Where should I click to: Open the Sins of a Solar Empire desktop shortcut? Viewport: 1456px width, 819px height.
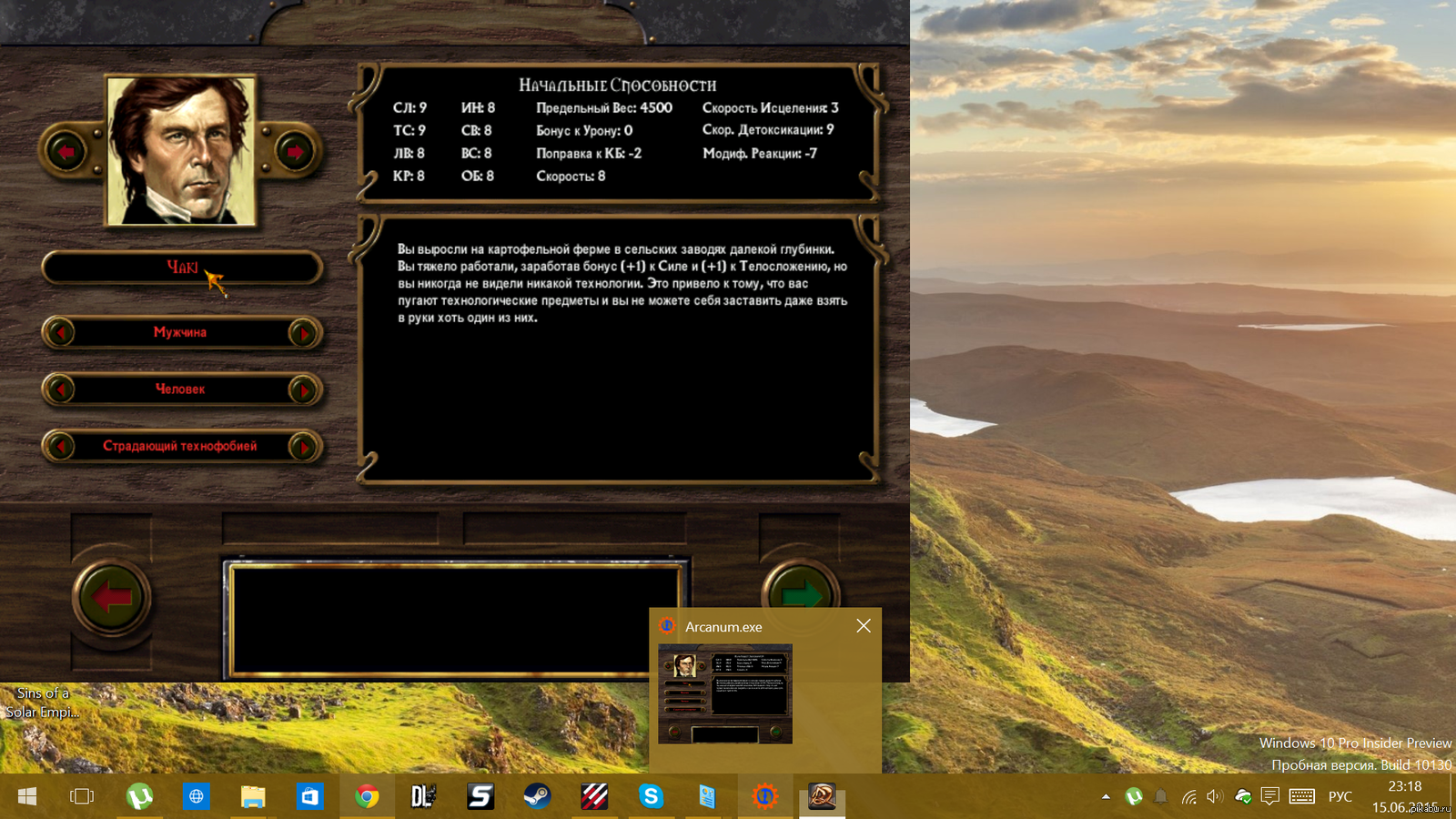tap(42, 703)
